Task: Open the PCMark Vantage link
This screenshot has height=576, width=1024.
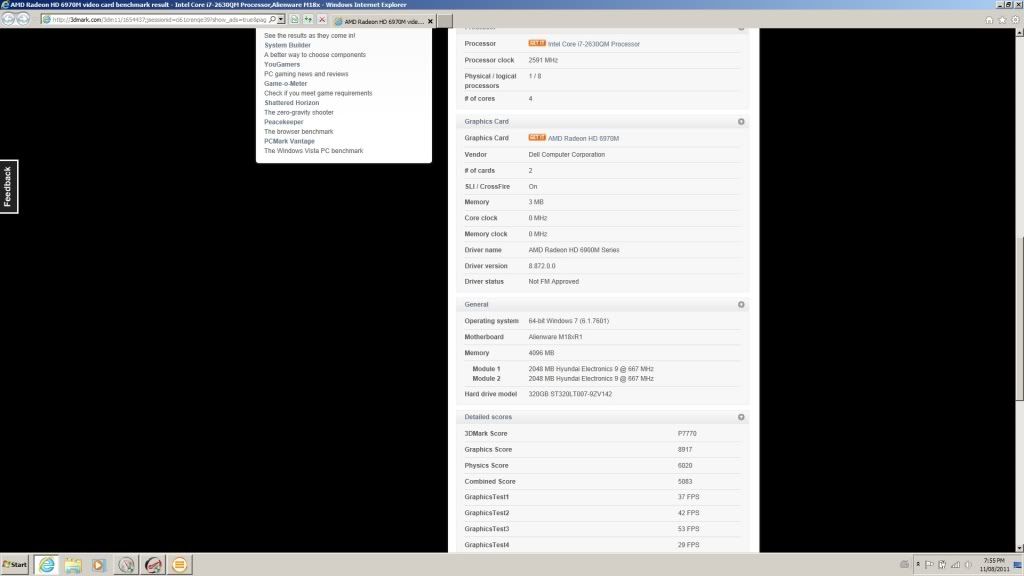Action: click(x=289, y=141)
